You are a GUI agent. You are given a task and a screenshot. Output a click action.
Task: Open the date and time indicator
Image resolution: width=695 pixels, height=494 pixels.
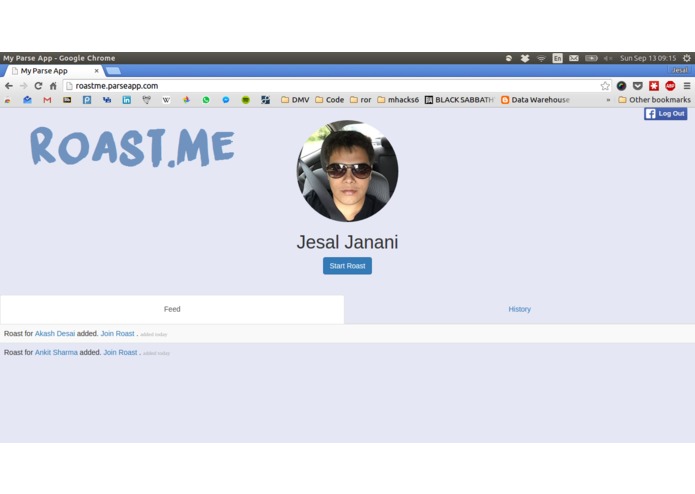point(648,58)
